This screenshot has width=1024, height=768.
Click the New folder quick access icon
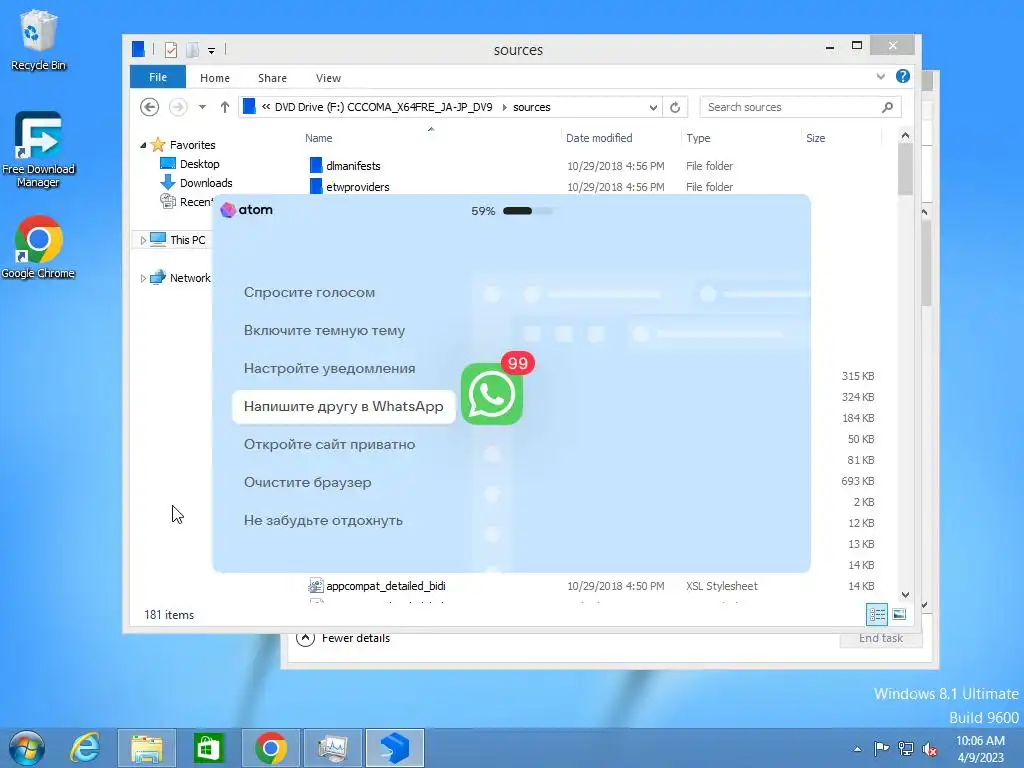192,50
